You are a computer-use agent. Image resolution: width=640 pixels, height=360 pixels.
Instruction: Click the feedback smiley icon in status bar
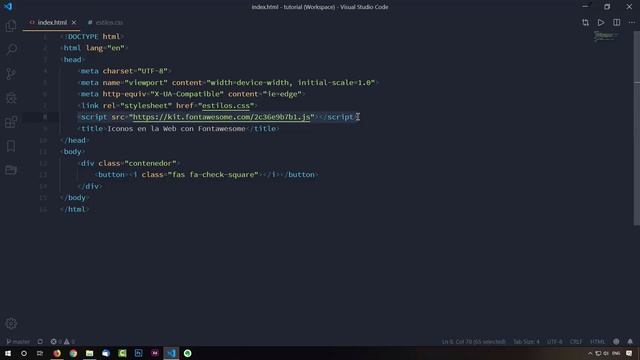(616, 342)
